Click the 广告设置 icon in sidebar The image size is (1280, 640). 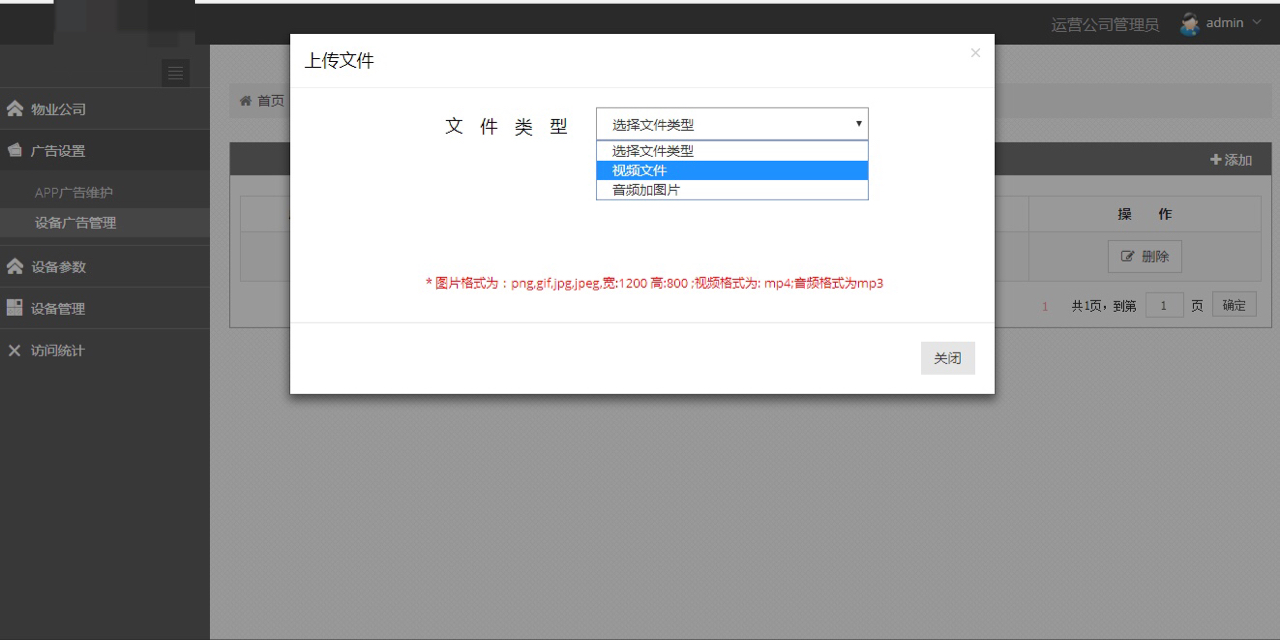pos(15,150)
